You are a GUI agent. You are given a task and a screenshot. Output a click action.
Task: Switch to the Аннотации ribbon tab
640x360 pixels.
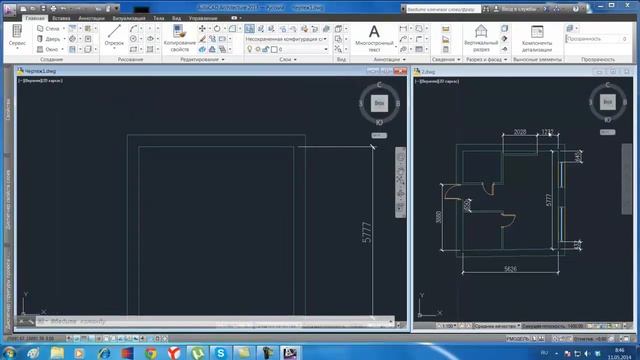(91, 18)
